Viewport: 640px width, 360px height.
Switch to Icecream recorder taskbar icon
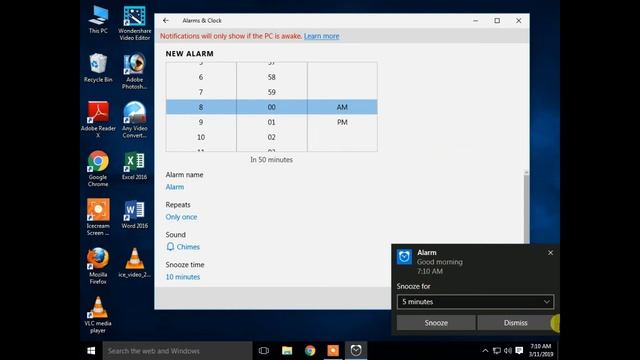point(333,351)
